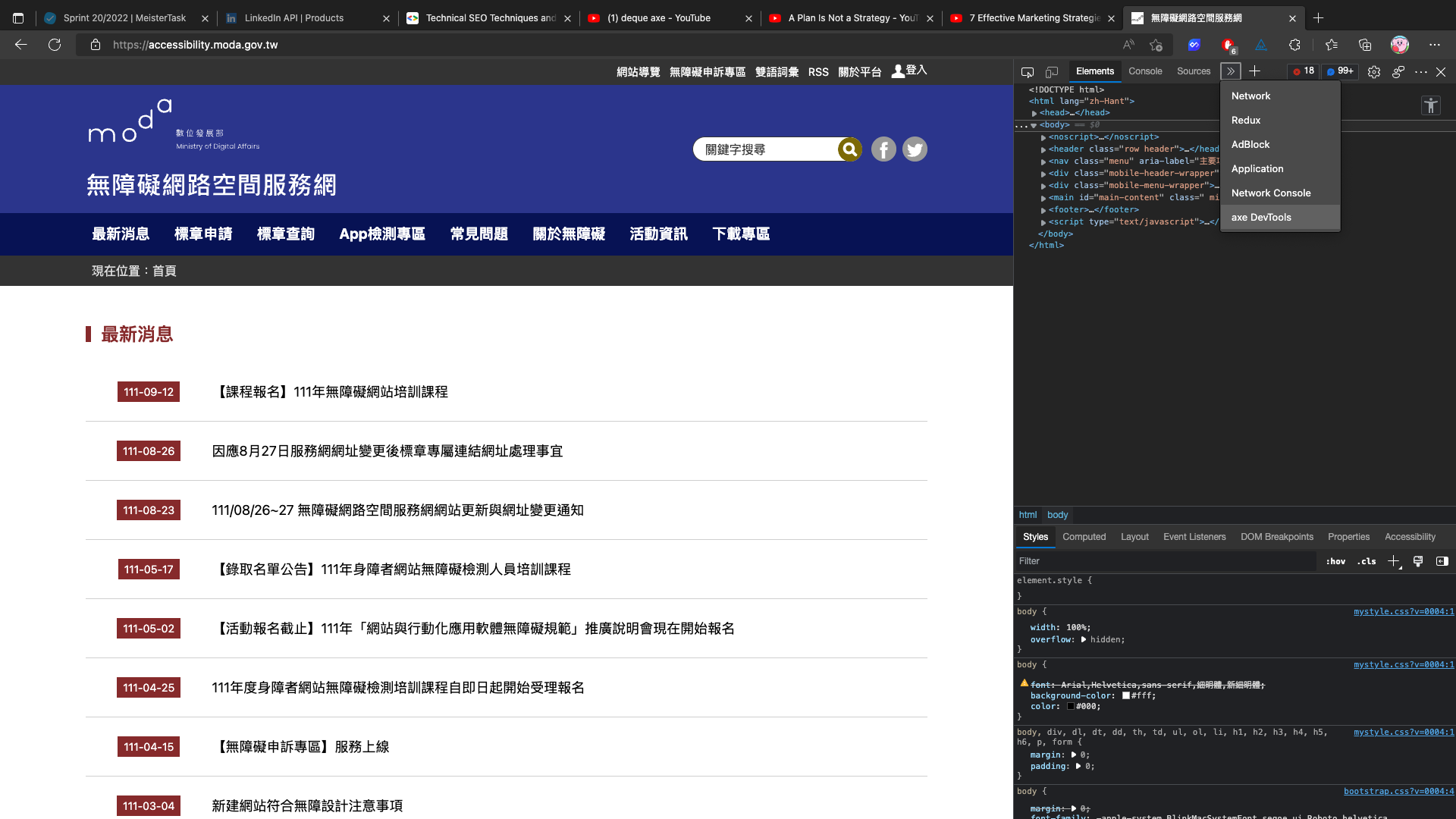Open the Twitter icon link

pyautogui.click(x=915, y=149)
